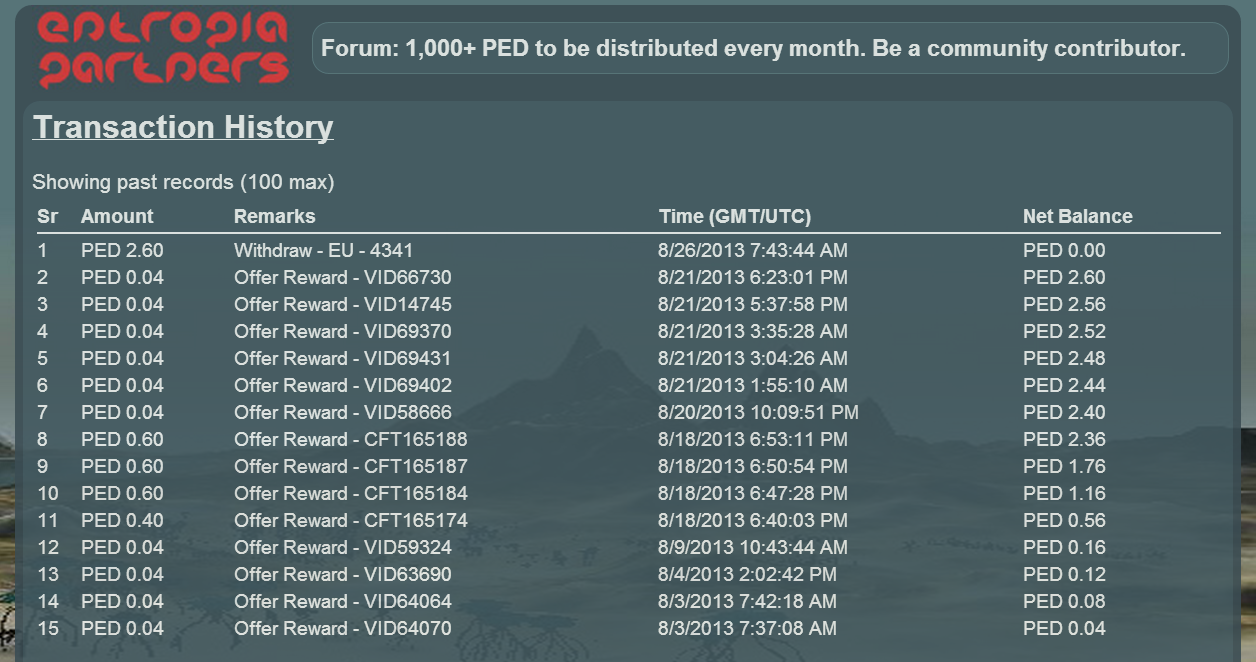This screenshot has width=1256, height=662.
Task: Select the Withdraw - EU - 4341 remark
Action: coord(323,250)
